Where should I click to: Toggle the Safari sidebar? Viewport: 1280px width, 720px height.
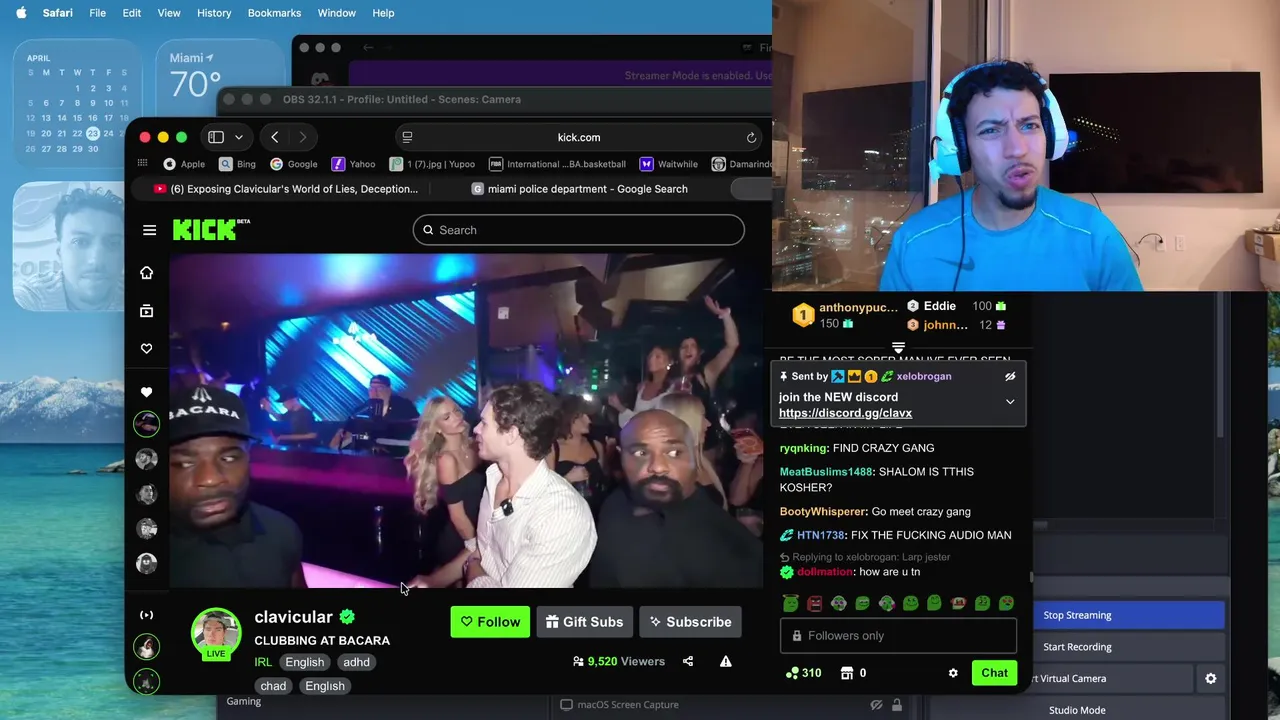point(216,137)
